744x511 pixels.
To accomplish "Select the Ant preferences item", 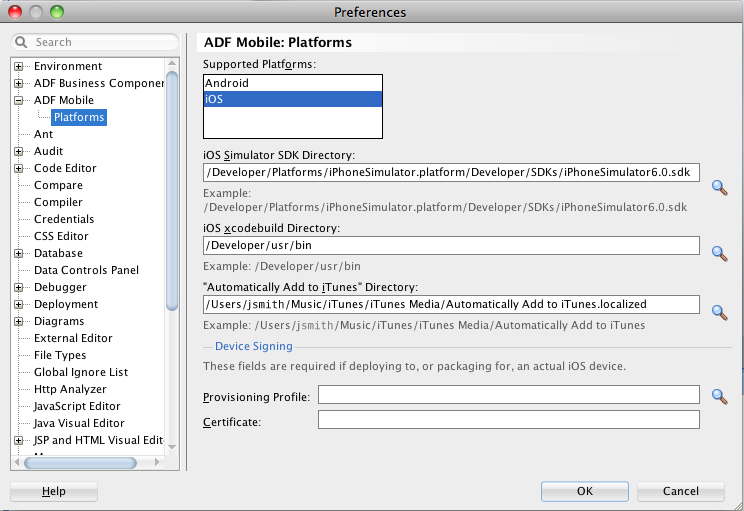I will coord(43,134).
